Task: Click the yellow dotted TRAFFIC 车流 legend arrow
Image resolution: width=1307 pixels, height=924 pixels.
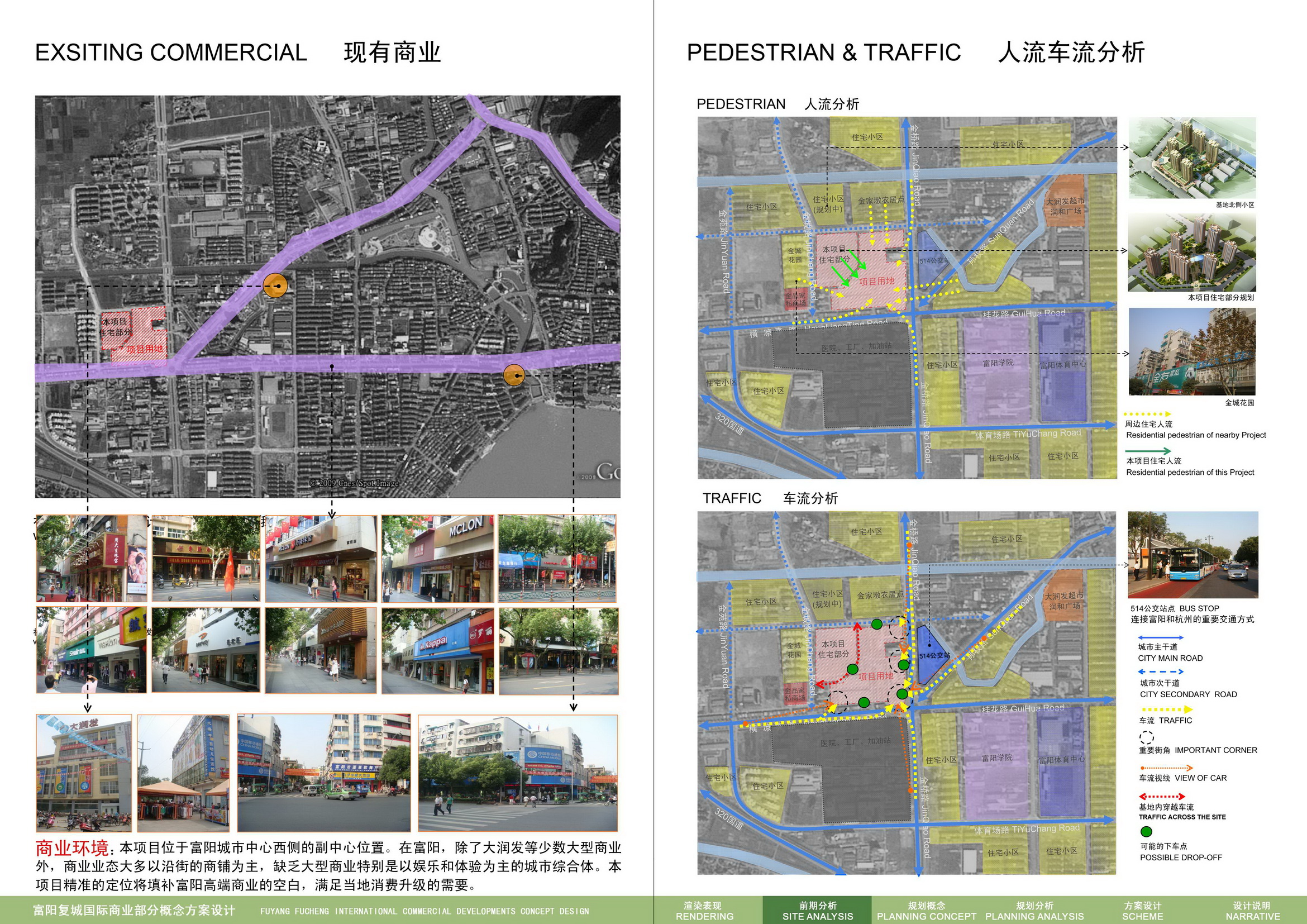Action: (x=1166, y=709)
